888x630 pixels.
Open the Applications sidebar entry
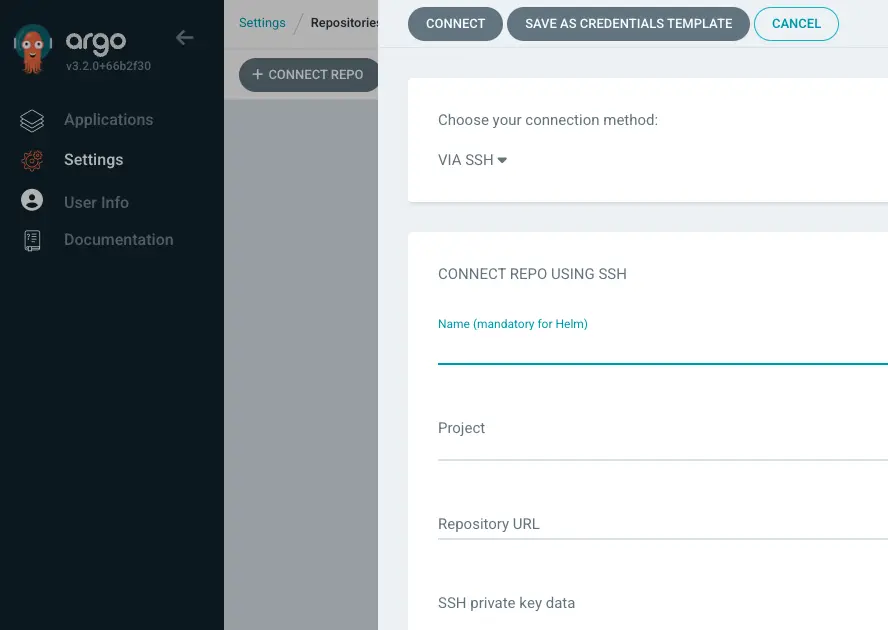tap(107, 120)
